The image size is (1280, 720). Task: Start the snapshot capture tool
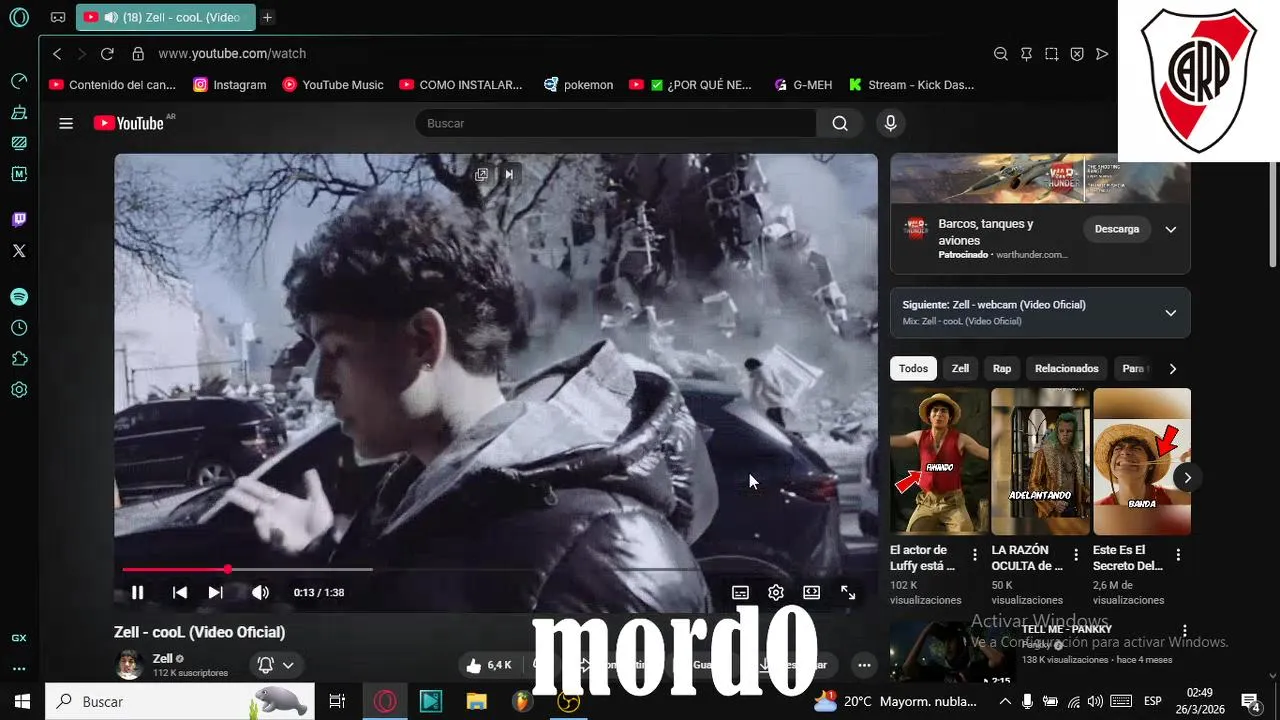pyautogui.click(x=1052, y=54)
